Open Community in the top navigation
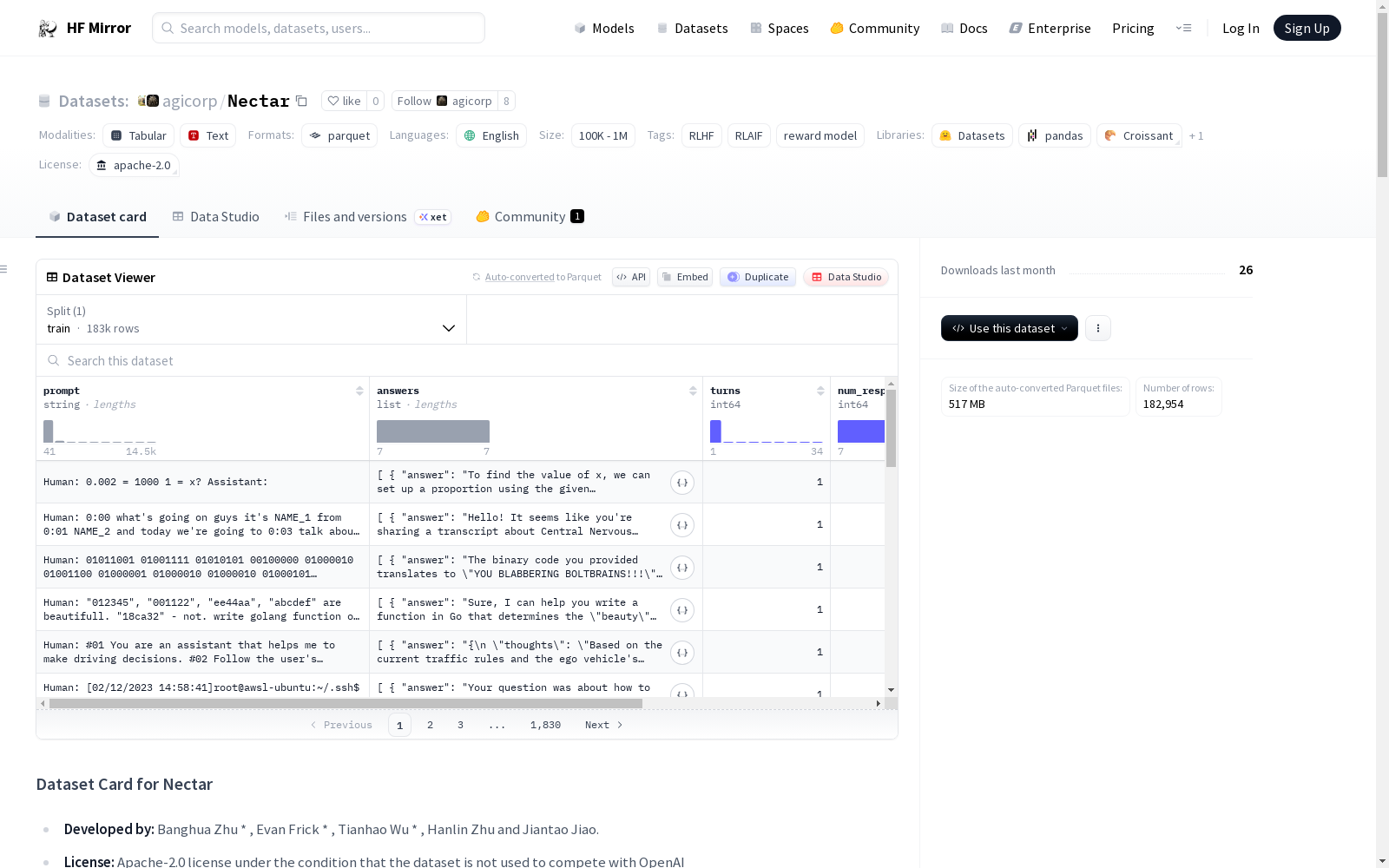Image resolution: width=1389 pixels, height=868 pixels. (874, 29)
